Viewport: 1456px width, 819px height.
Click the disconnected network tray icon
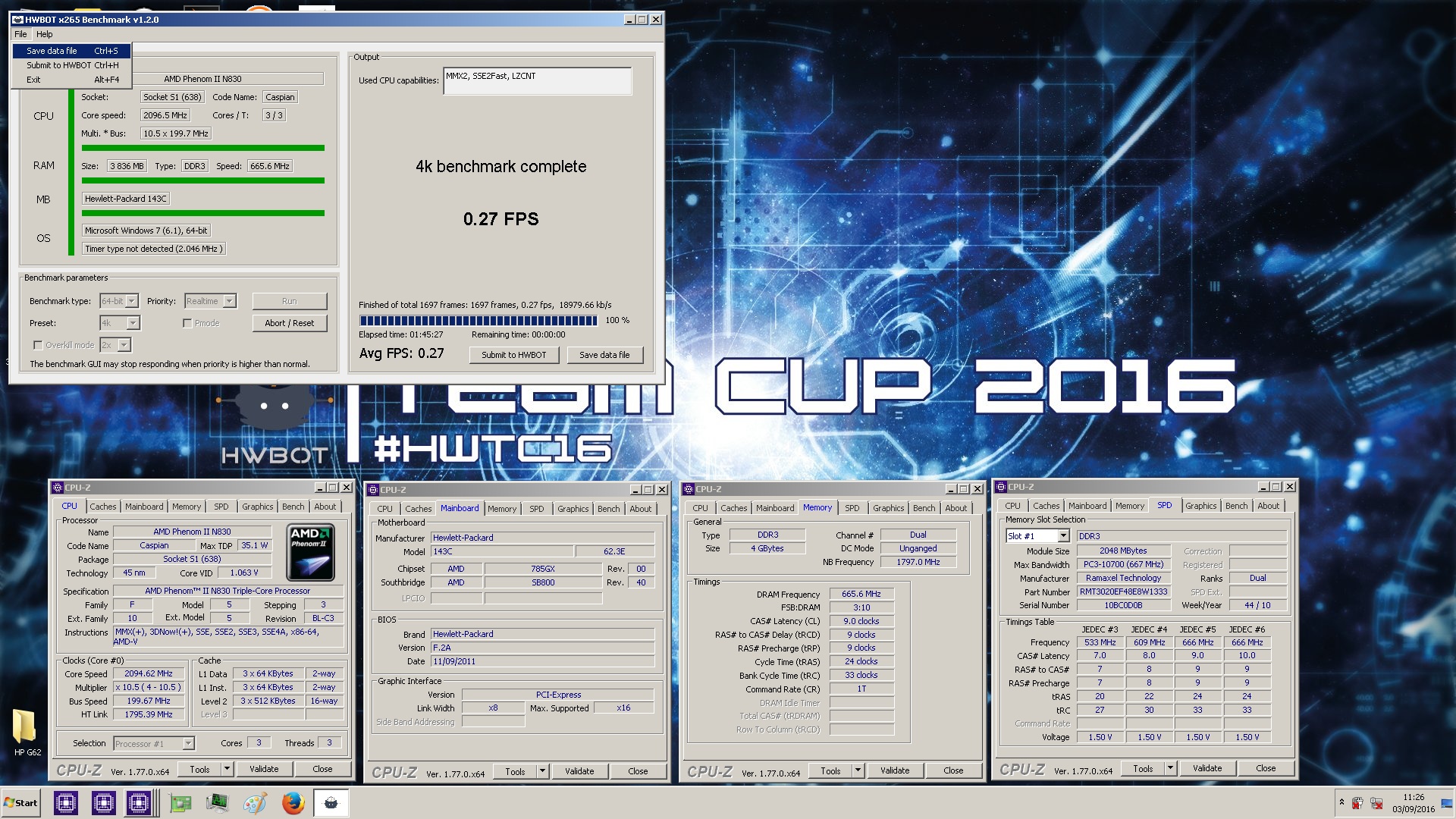pos(1376,803)
